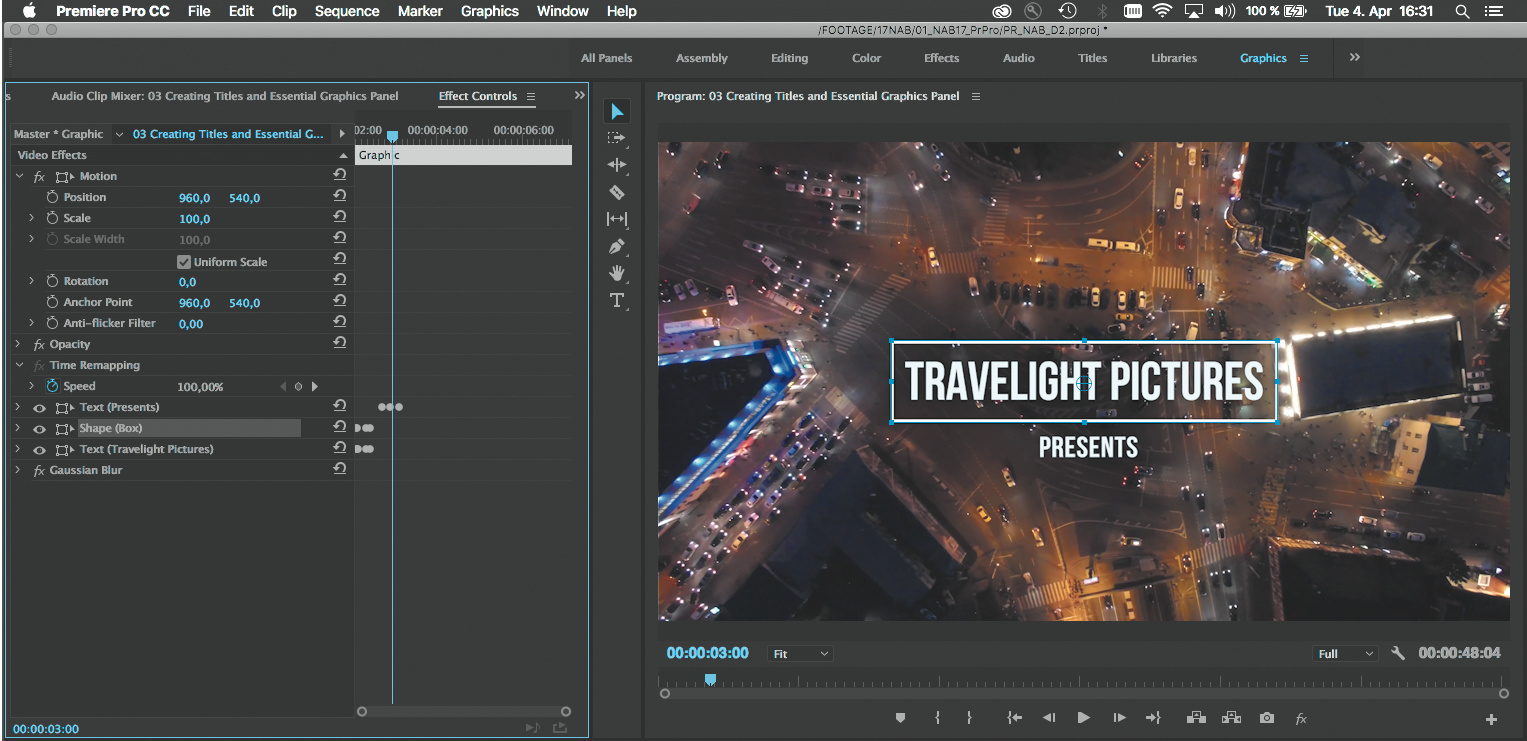Open the Sequence menu
The height and width of the screenshot is (741, 1527).
pos(347,11)
